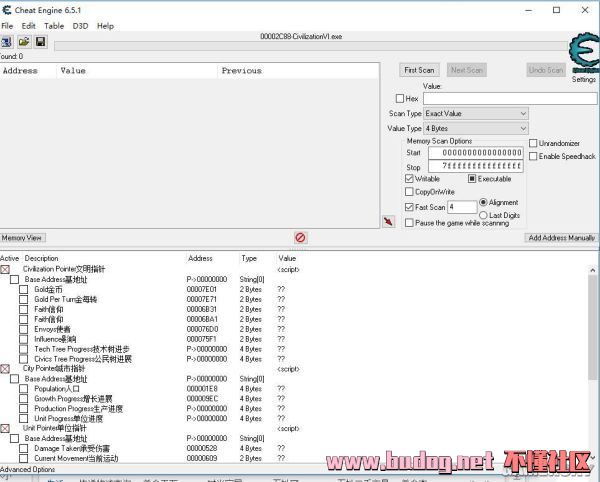Activate the Current Movement checkbox
Viewport: 600px width, 482px height.
23,458
